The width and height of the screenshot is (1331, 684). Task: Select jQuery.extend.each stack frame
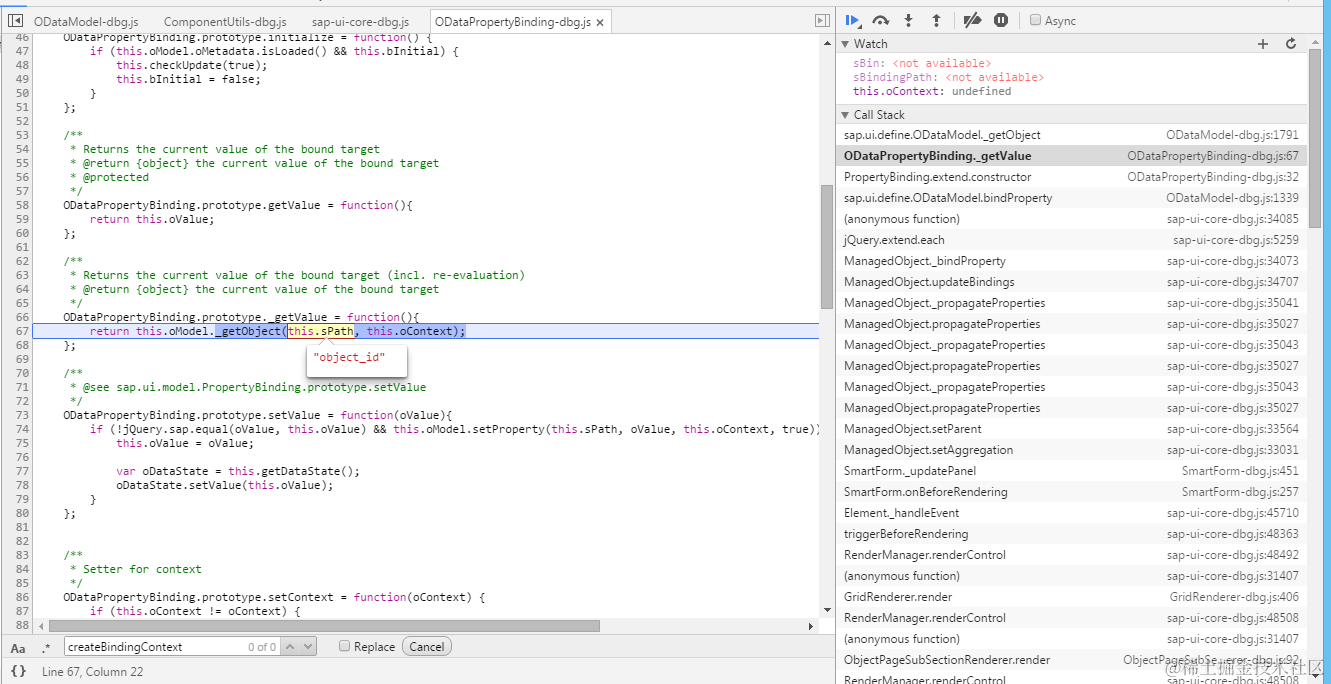click(x=1071, y=240)
